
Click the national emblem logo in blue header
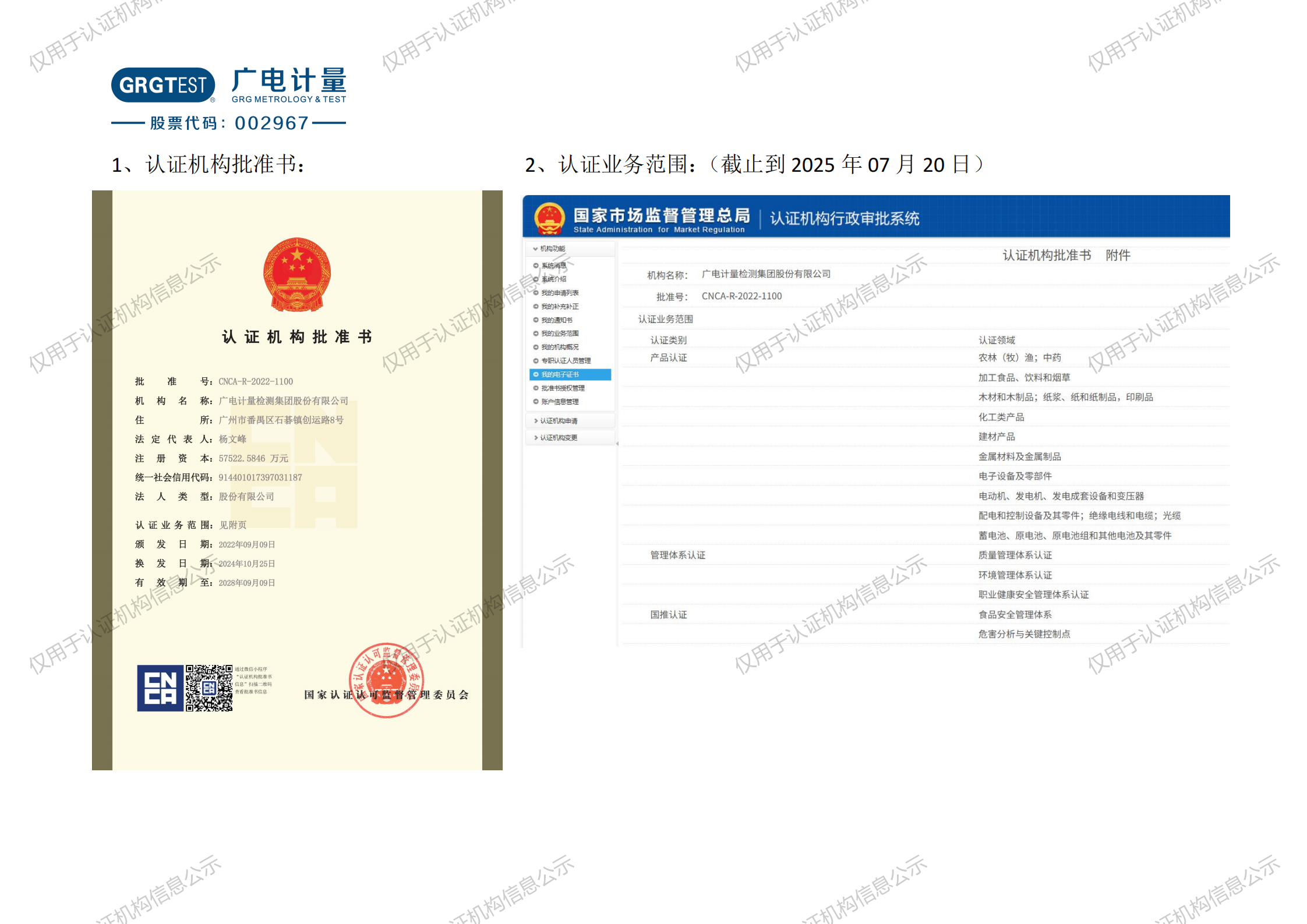tap(549, 218)
